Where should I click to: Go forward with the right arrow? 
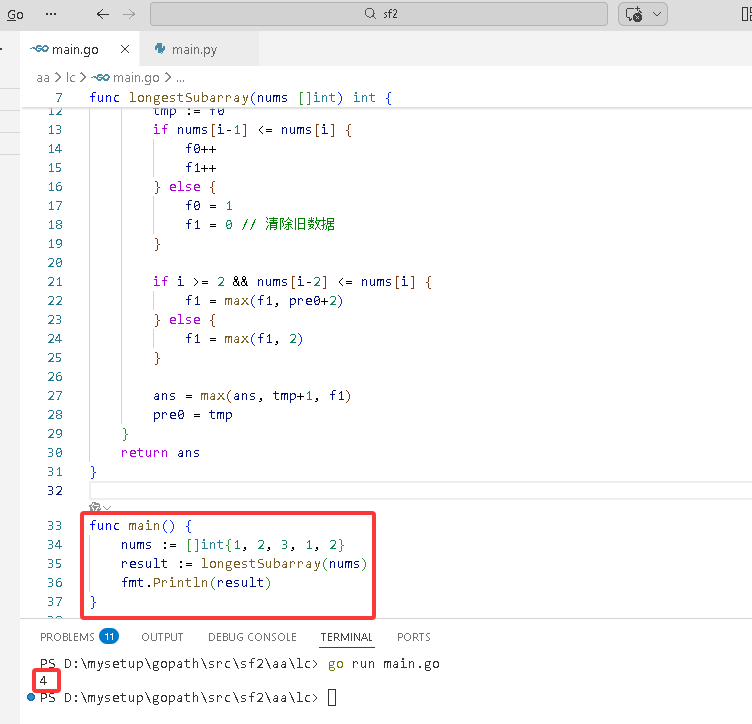pos(129,14)
